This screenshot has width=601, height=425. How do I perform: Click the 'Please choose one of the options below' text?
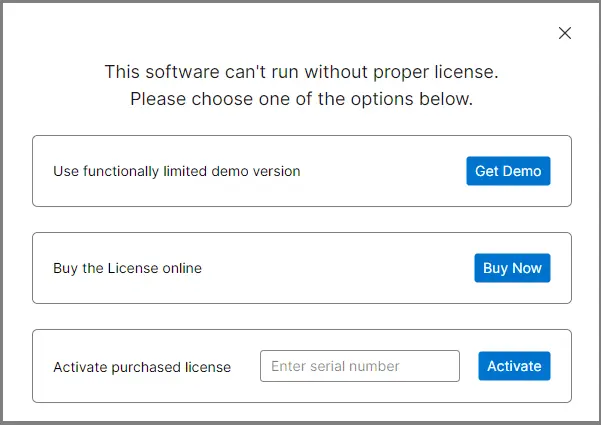click(x=301, y=100)
